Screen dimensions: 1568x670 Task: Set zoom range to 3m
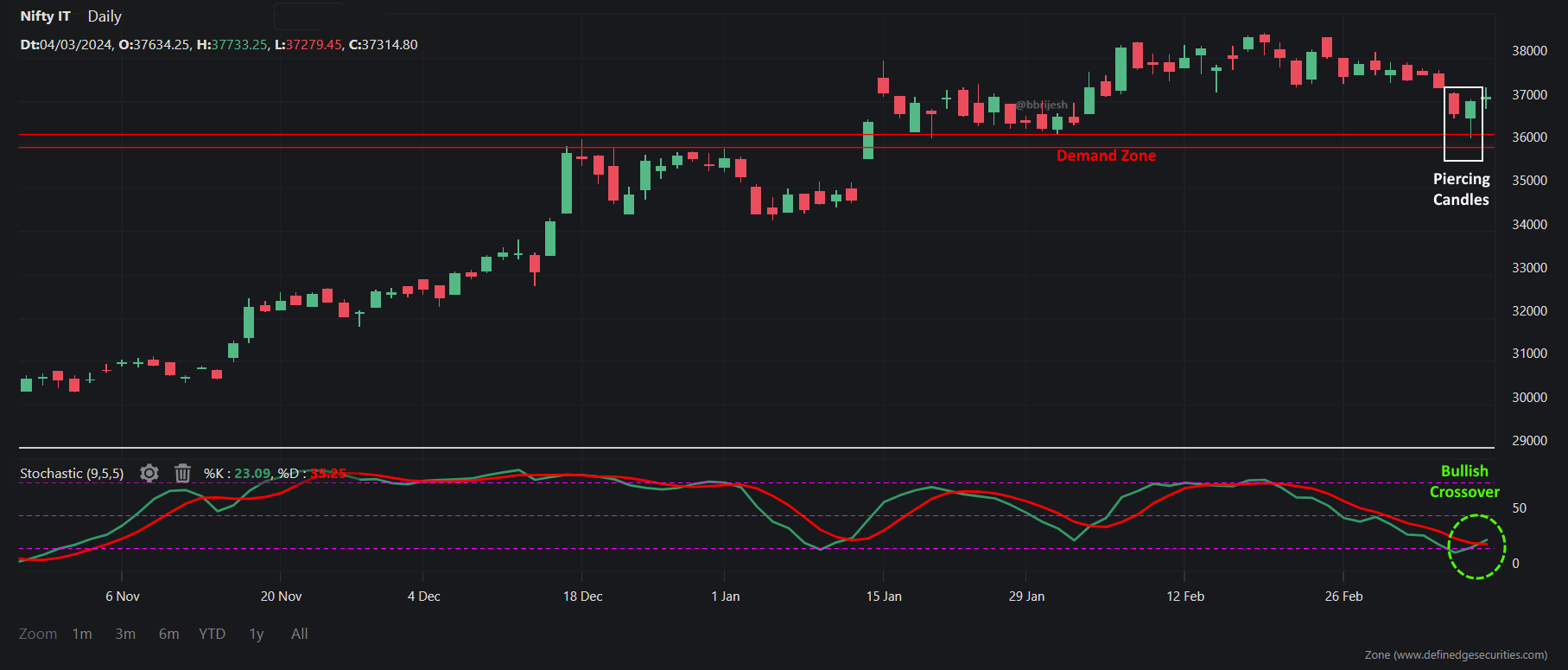click(x=125, y=634)
